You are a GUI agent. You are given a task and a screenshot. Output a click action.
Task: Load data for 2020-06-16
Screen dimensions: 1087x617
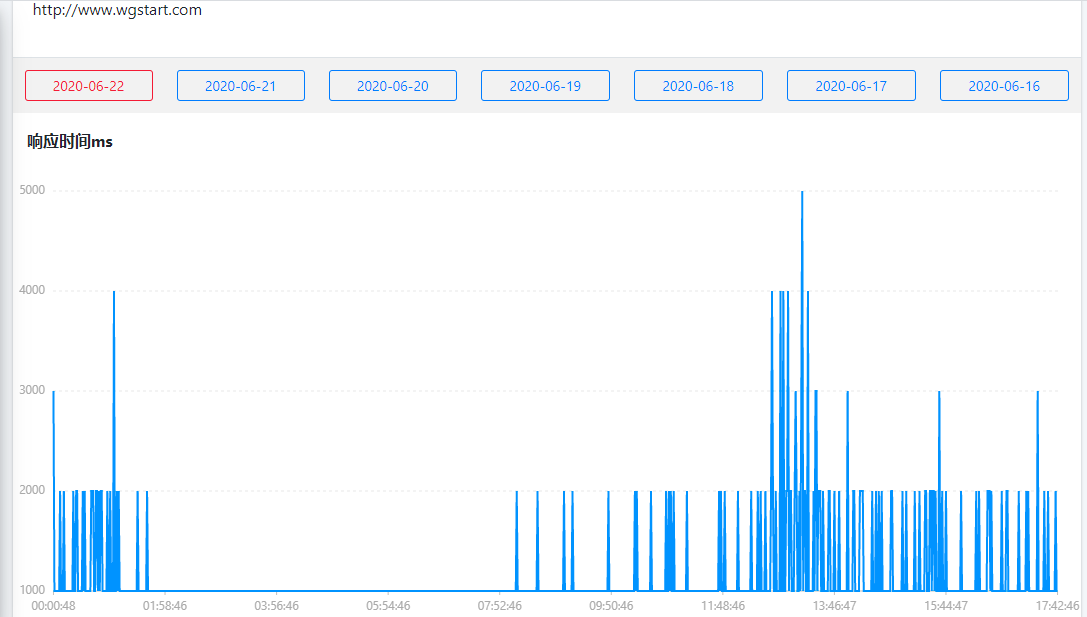pos(1005,85)
